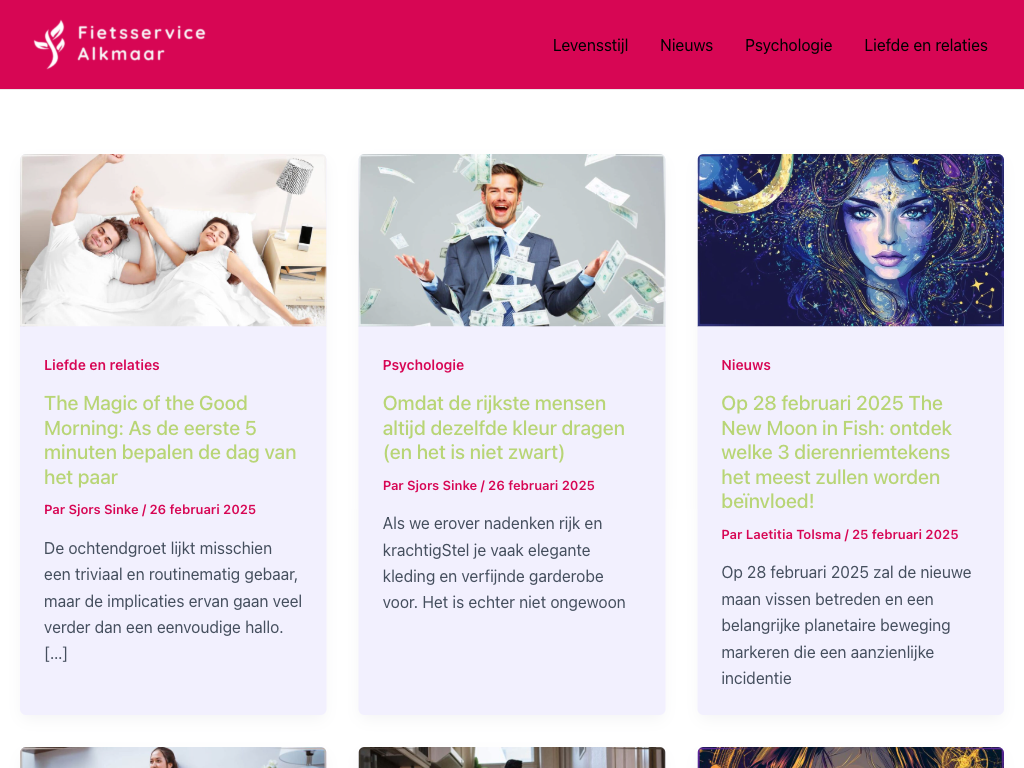The image size is (1024, 768).
Task: Open thumbnail of couple waking in bed
Action: pyautogui.click(x=173, y=240)
